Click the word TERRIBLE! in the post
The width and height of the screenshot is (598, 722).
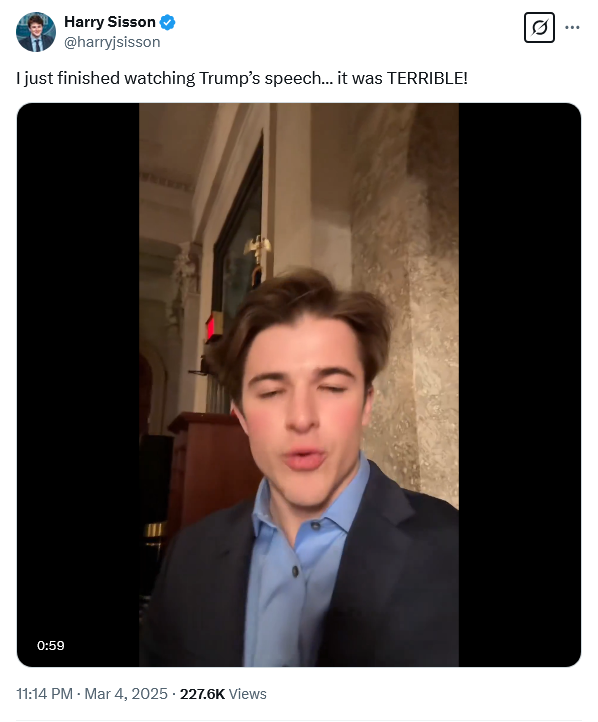pyautogui.click(x=427, y=78)
